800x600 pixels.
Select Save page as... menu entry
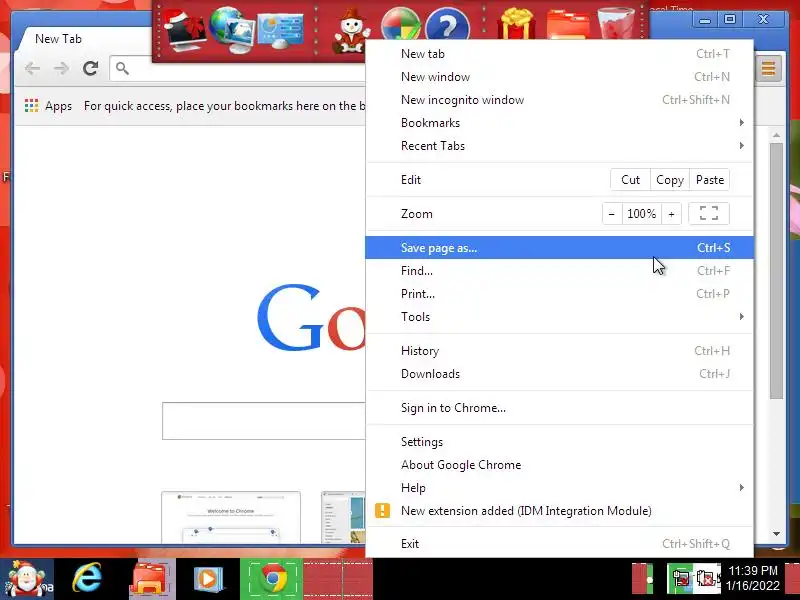click(559, 247)
